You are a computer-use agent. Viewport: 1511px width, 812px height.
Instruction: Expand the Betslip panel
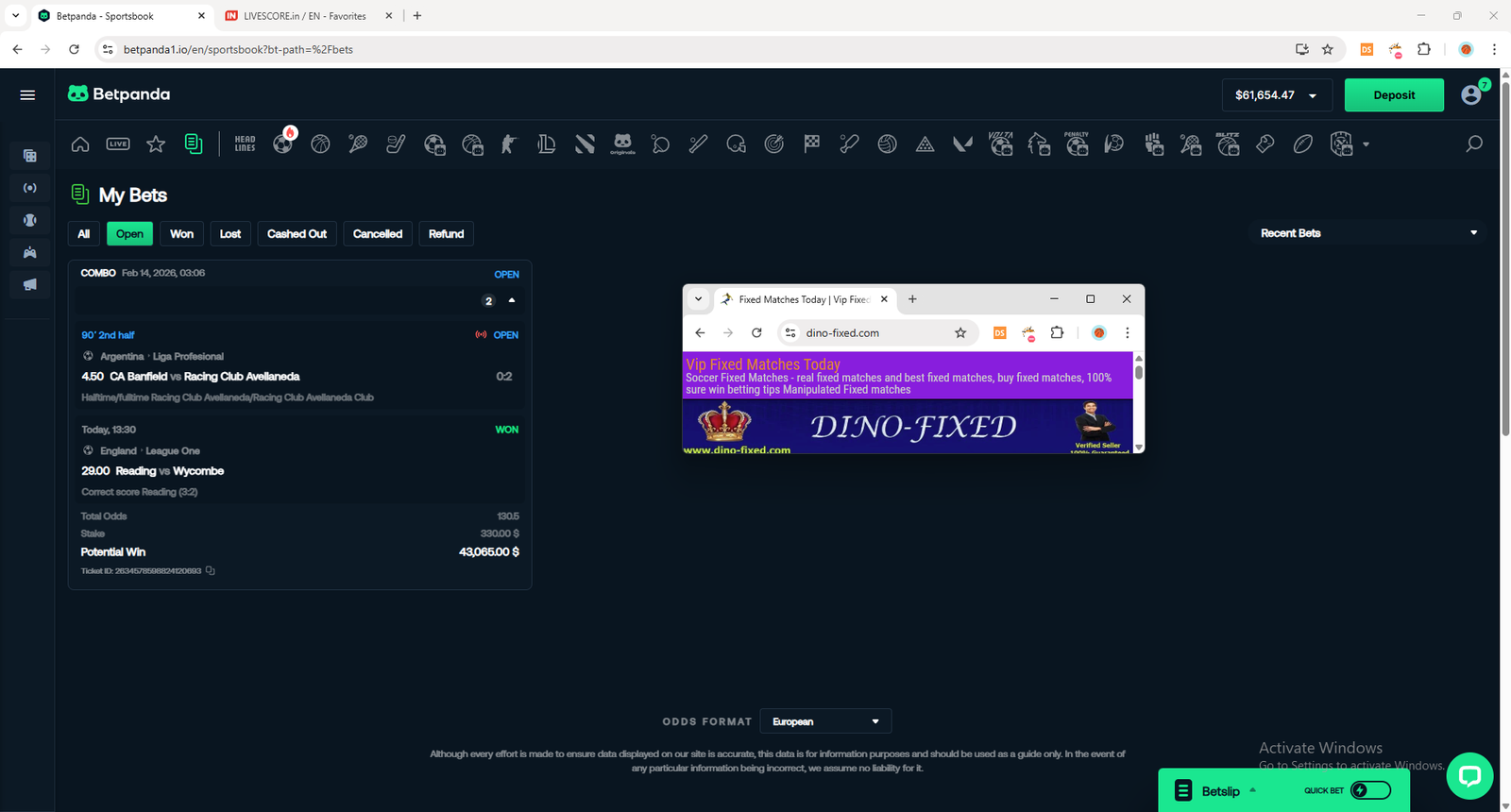point(1220,791)
